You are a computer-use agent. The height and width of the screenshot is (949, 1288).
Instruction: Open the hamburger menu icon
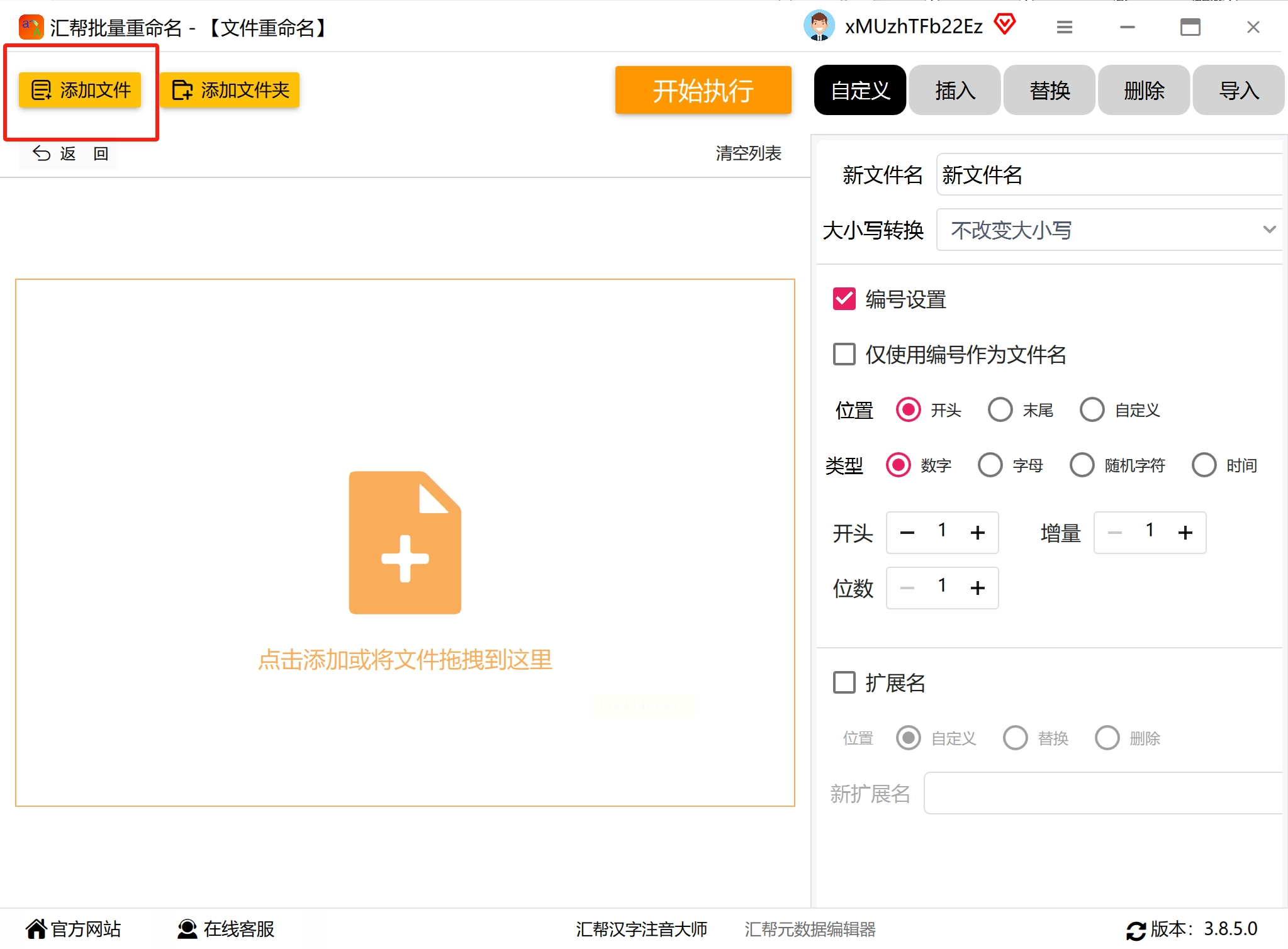coord(1064,27)
